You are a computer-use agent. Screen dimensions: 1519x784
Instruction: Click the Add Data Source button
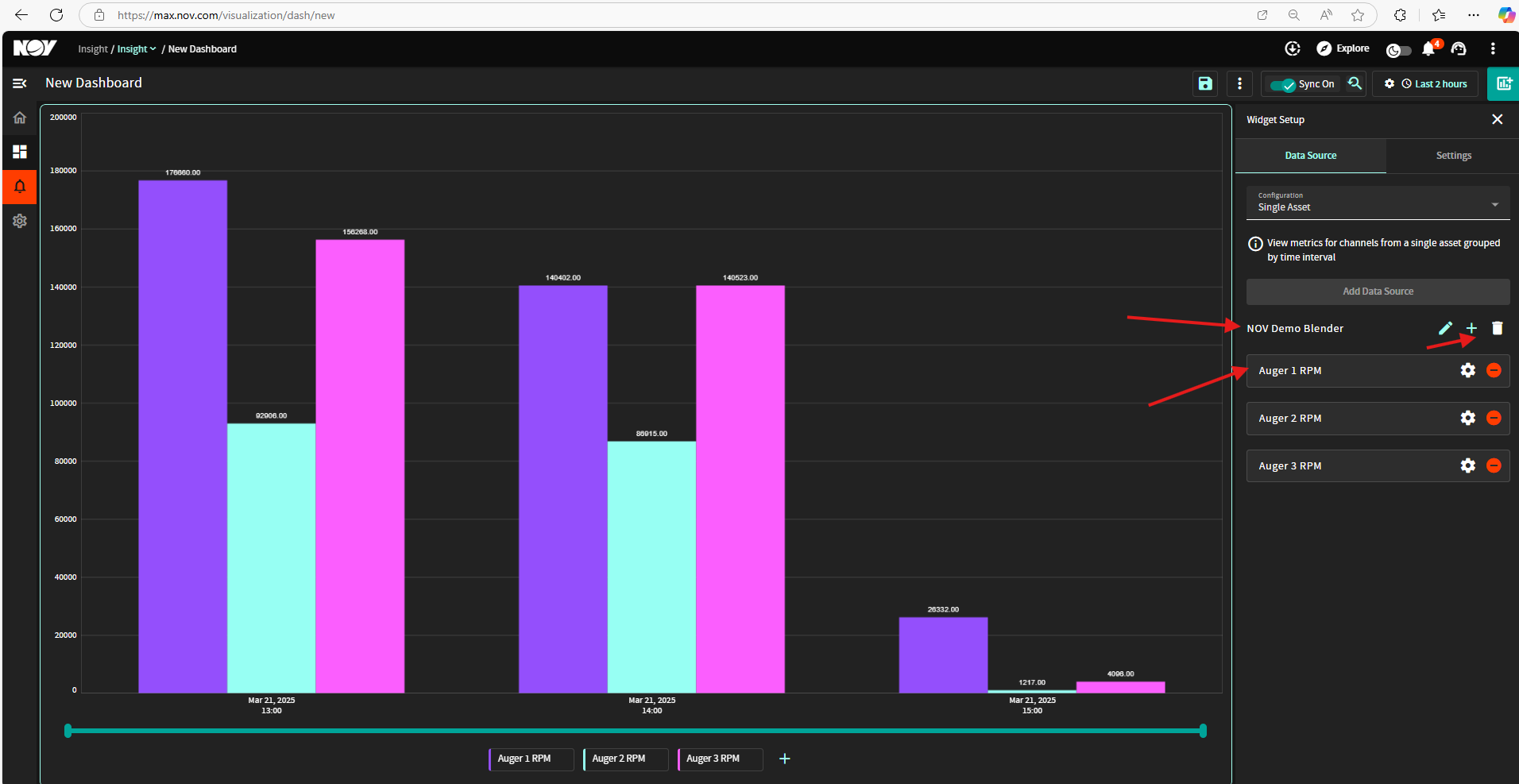pyautogui.click(x=1378, y=292)
